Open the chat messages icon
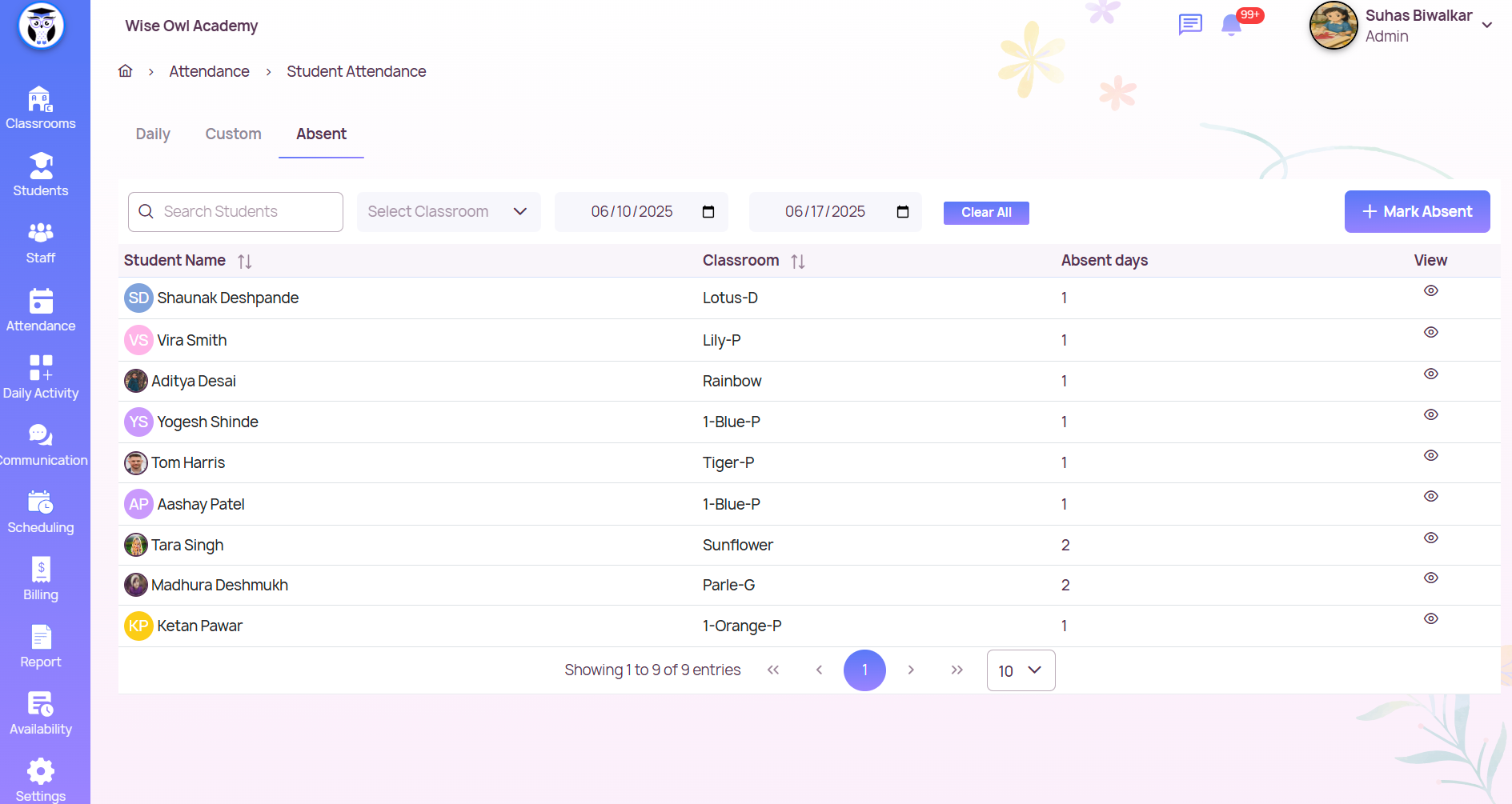Image resolution: width=1512 pixels, height=804 pixels. pyautogui.click(x=1190, y=25)
